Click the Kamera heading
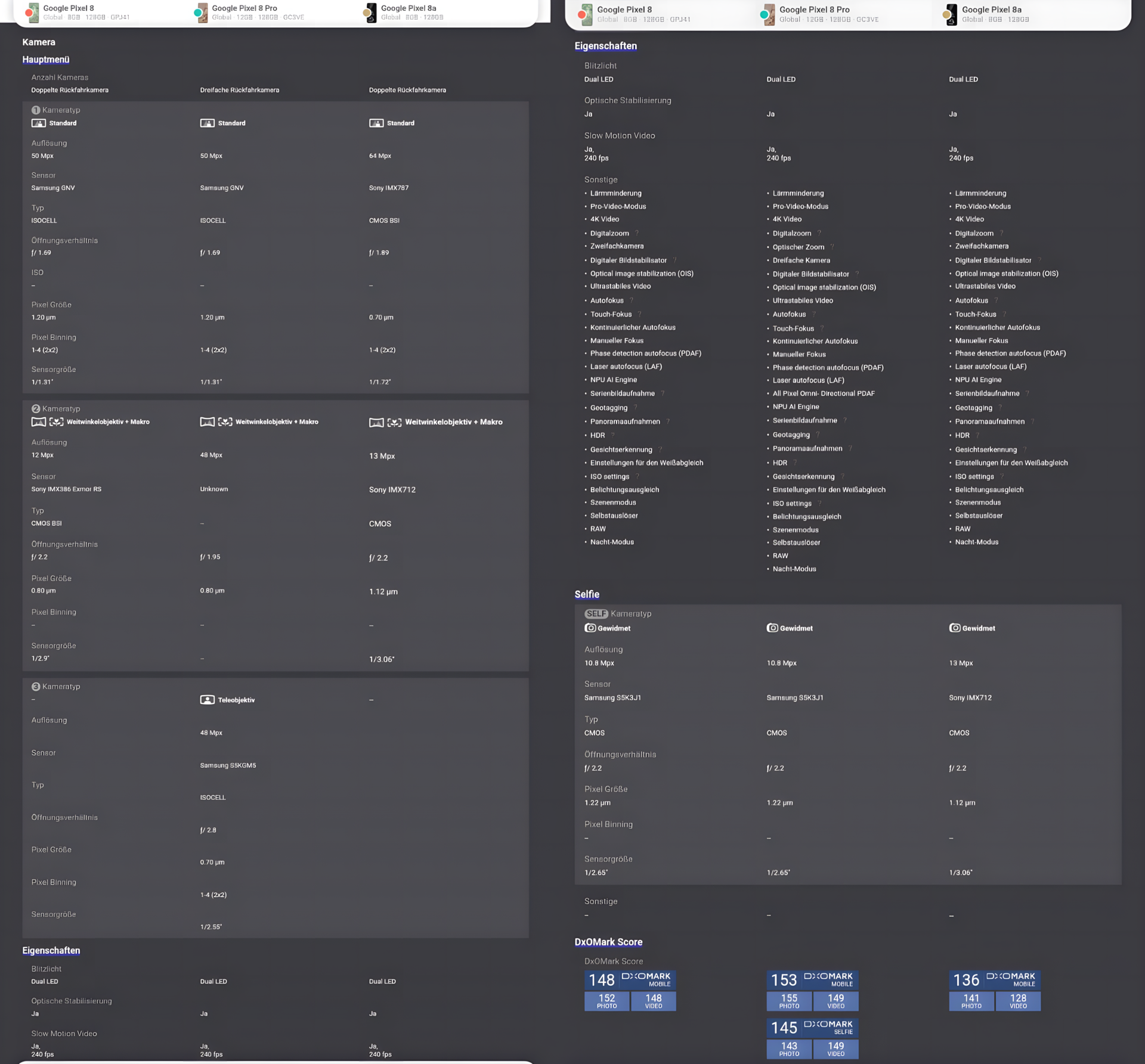Viewport: 1145px width, 1064px height. [39, 42]
